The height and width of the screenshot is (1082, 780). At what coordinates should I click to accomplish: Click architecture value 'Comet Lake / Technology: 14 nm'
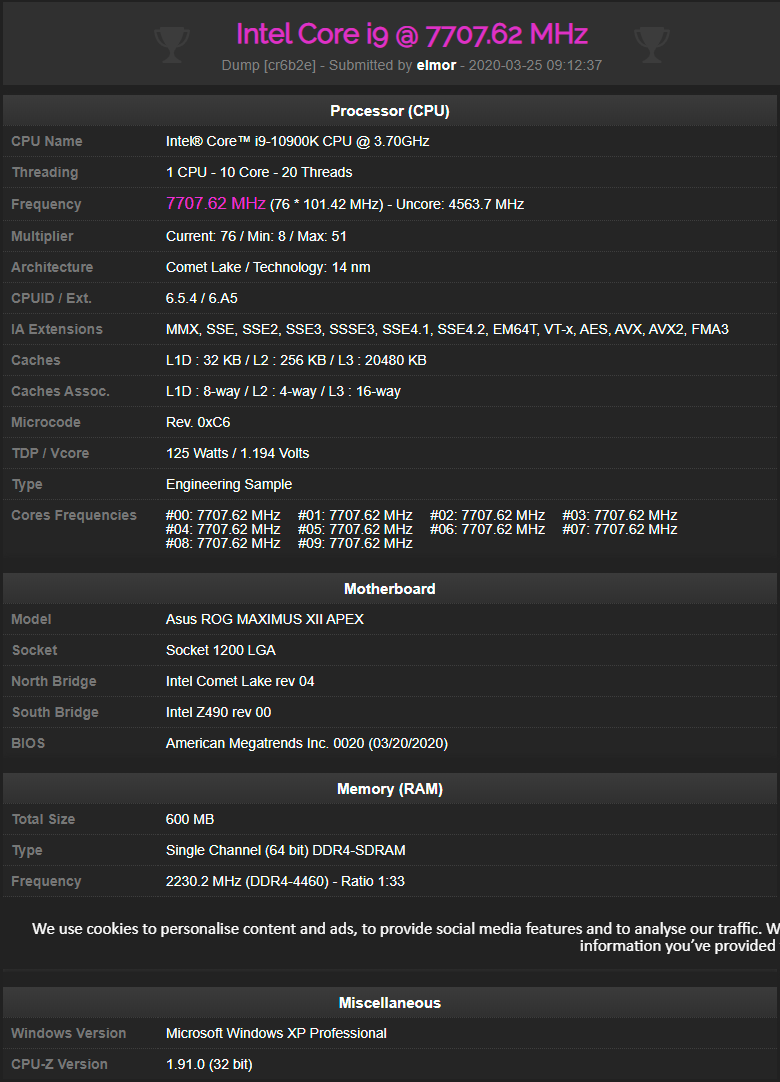[268, 267]
